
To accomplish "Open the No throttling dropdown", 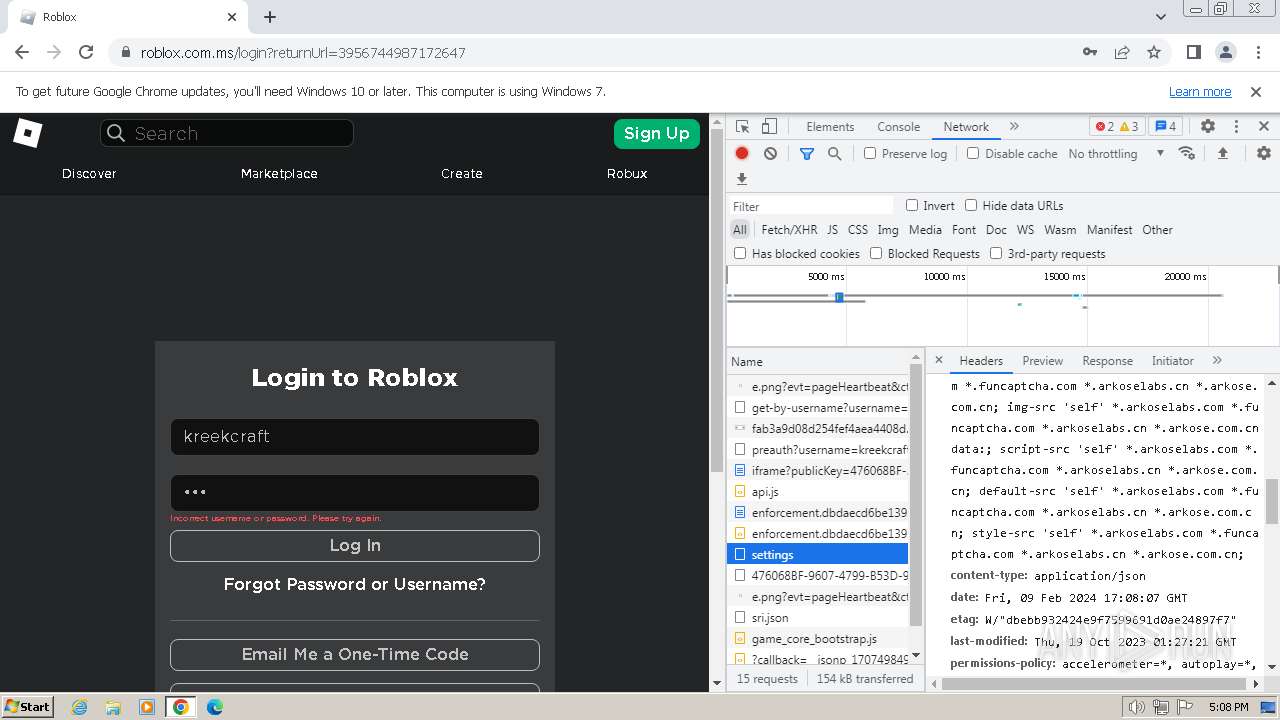I will coord(1116,154).
